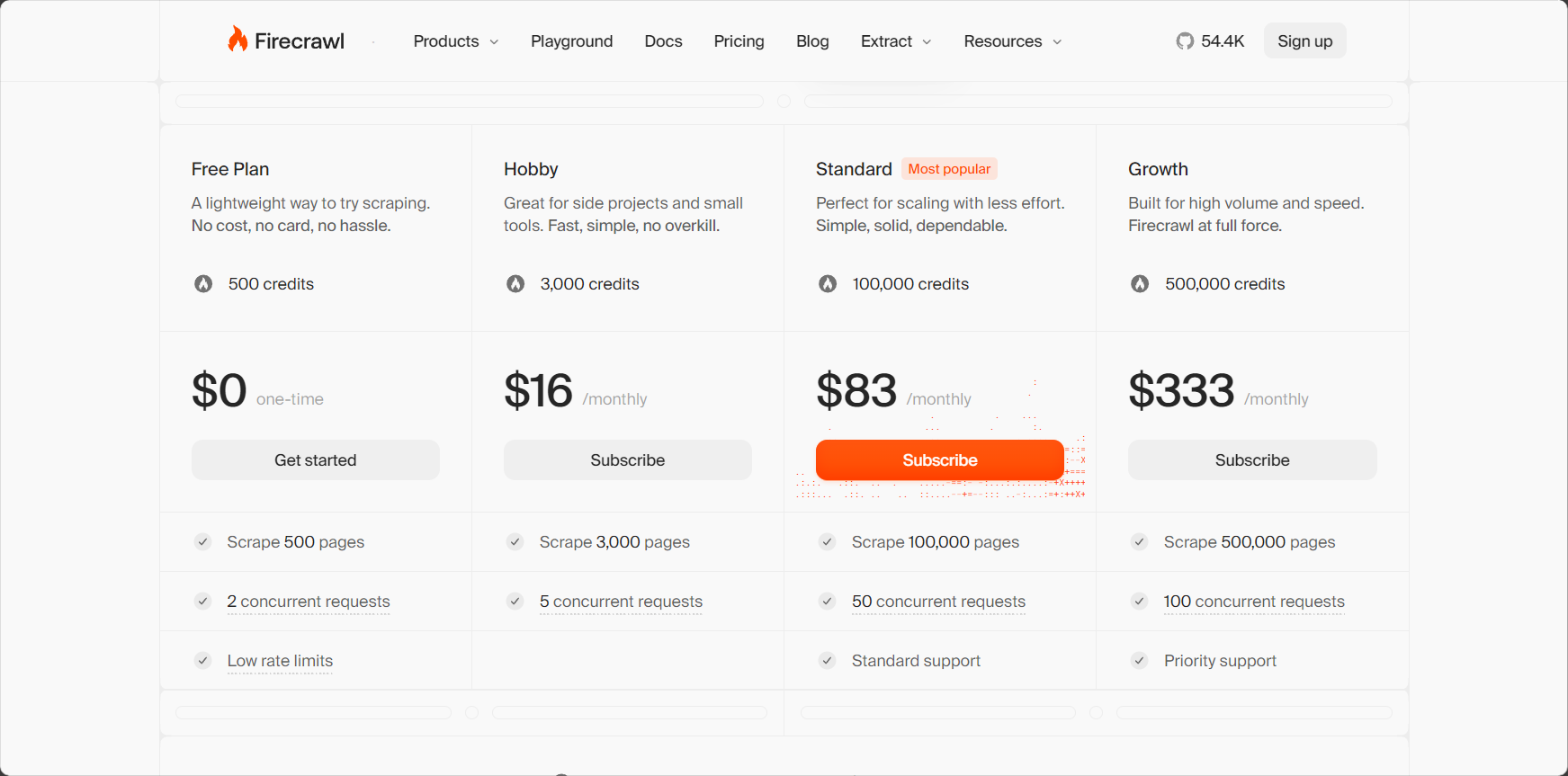Click the check icon beside 2 concurrent requests
The image size is (1568, 776).
[x=202, y=602]
